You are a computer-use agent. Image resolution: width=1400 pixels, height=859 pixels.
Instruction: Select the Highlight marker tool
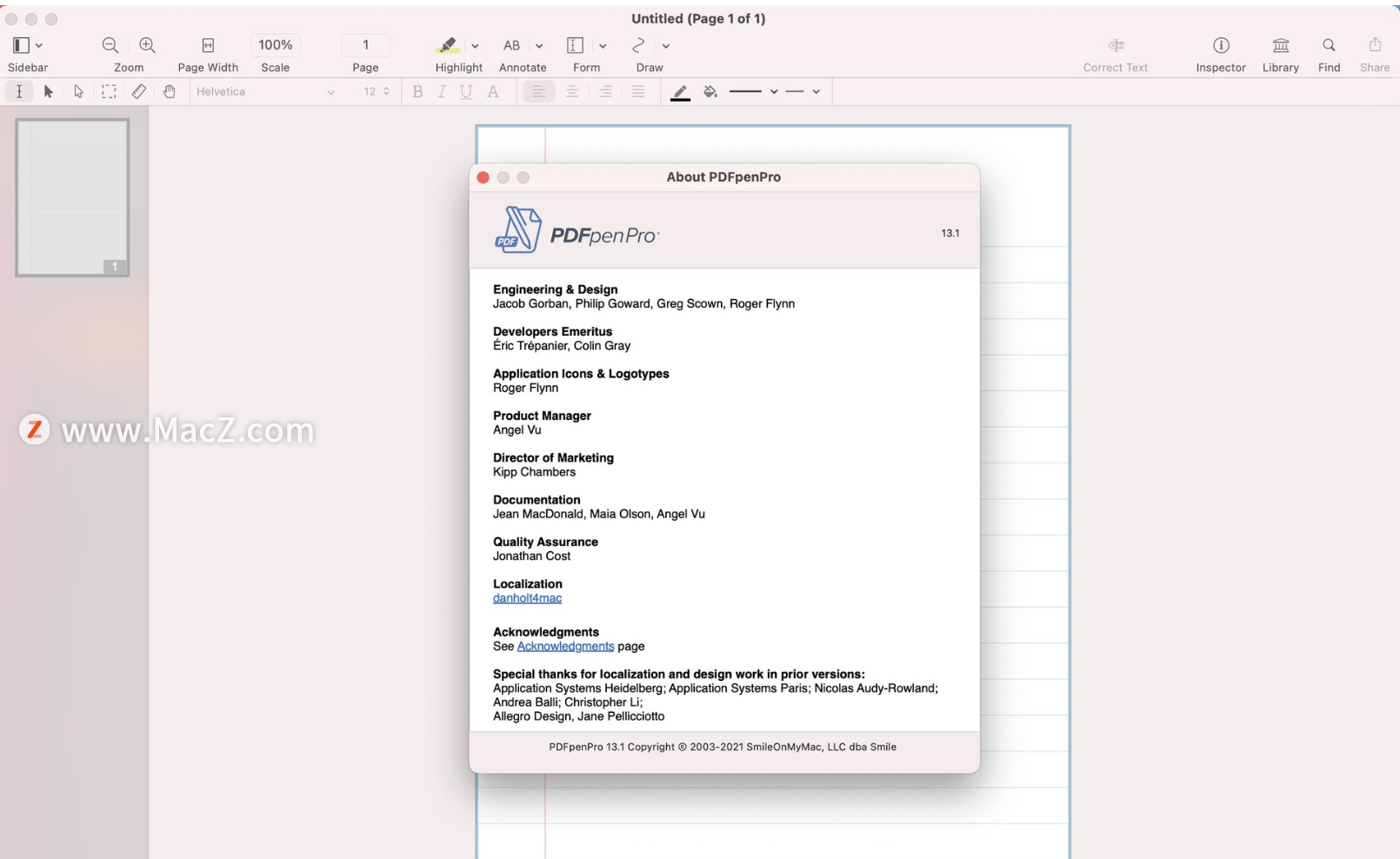(x=447, y=45)
